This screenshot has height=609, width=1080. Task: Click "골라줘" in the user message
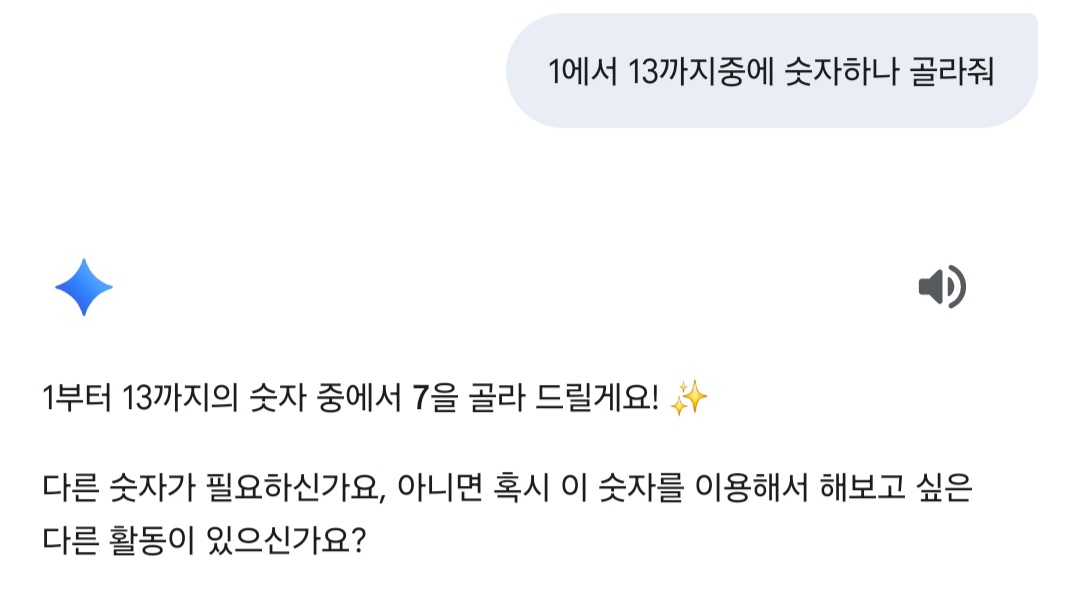coord(953,72)
